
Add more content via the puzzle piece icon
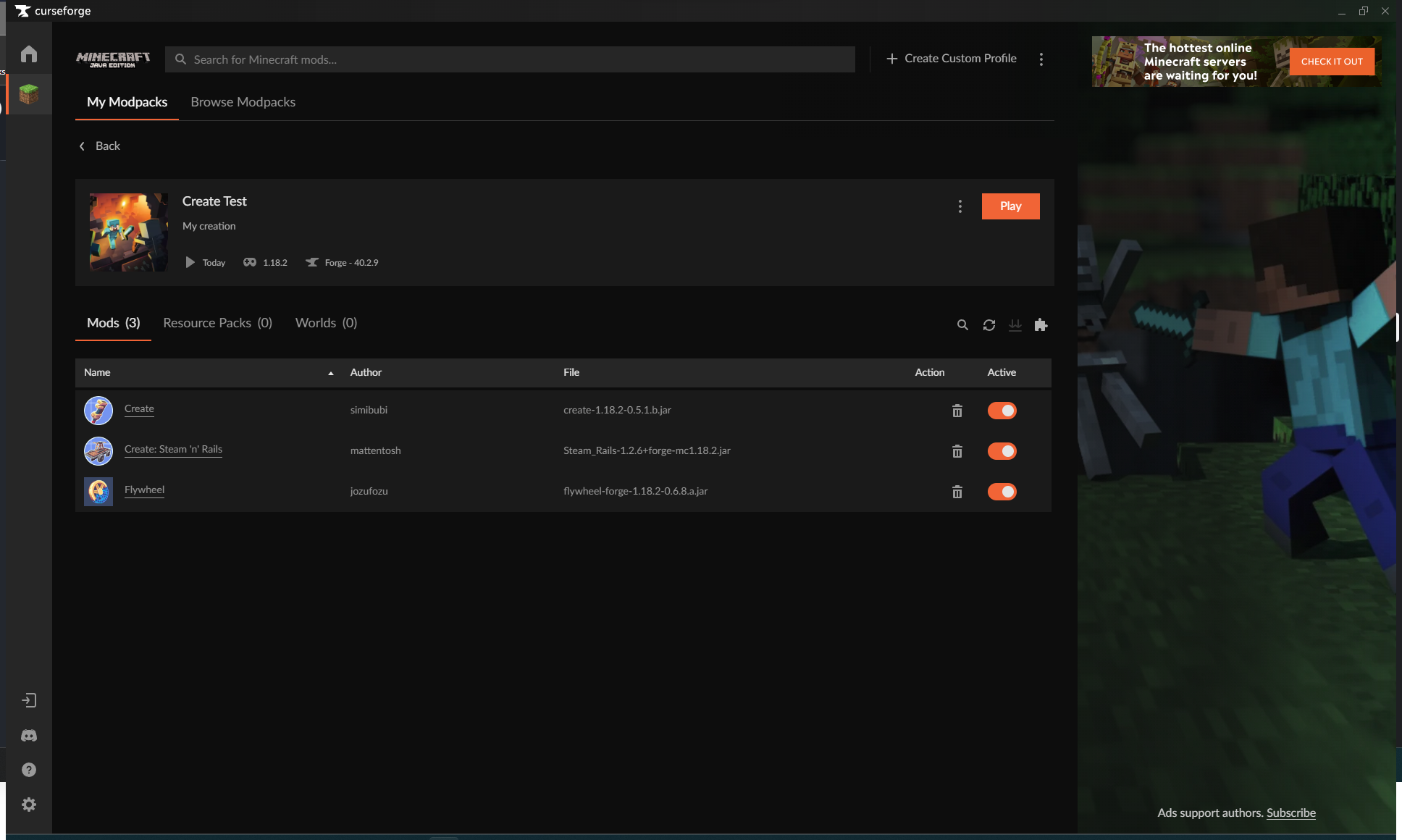pos(1041,324)
